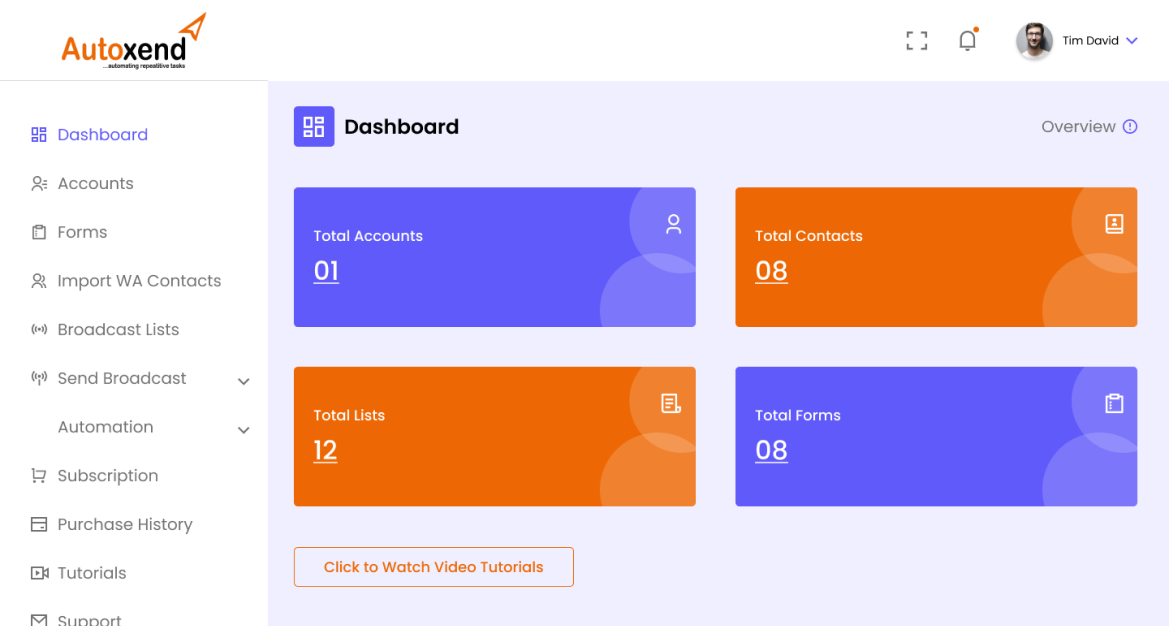
Task: Open Purchase History from sidebar
Action: [x=124, y=524]
